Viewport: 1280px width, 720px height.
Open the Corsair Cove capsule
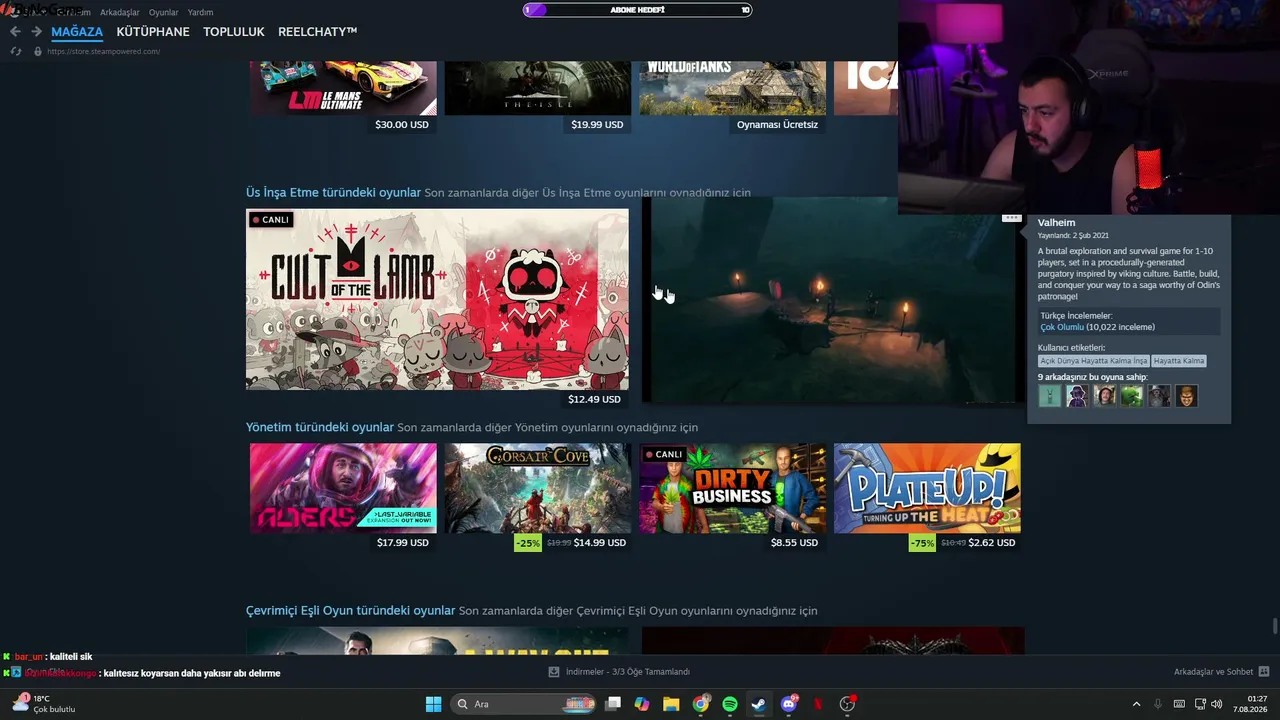point(538,488)
